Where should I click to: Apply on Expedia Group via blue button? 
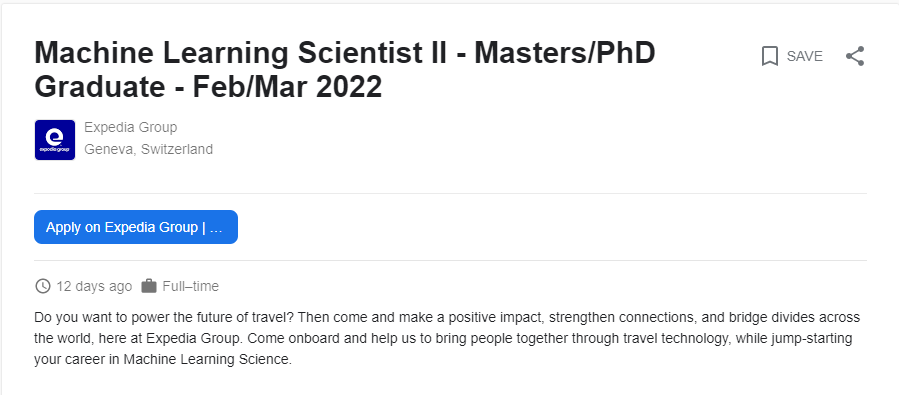(x=136, y=227)
